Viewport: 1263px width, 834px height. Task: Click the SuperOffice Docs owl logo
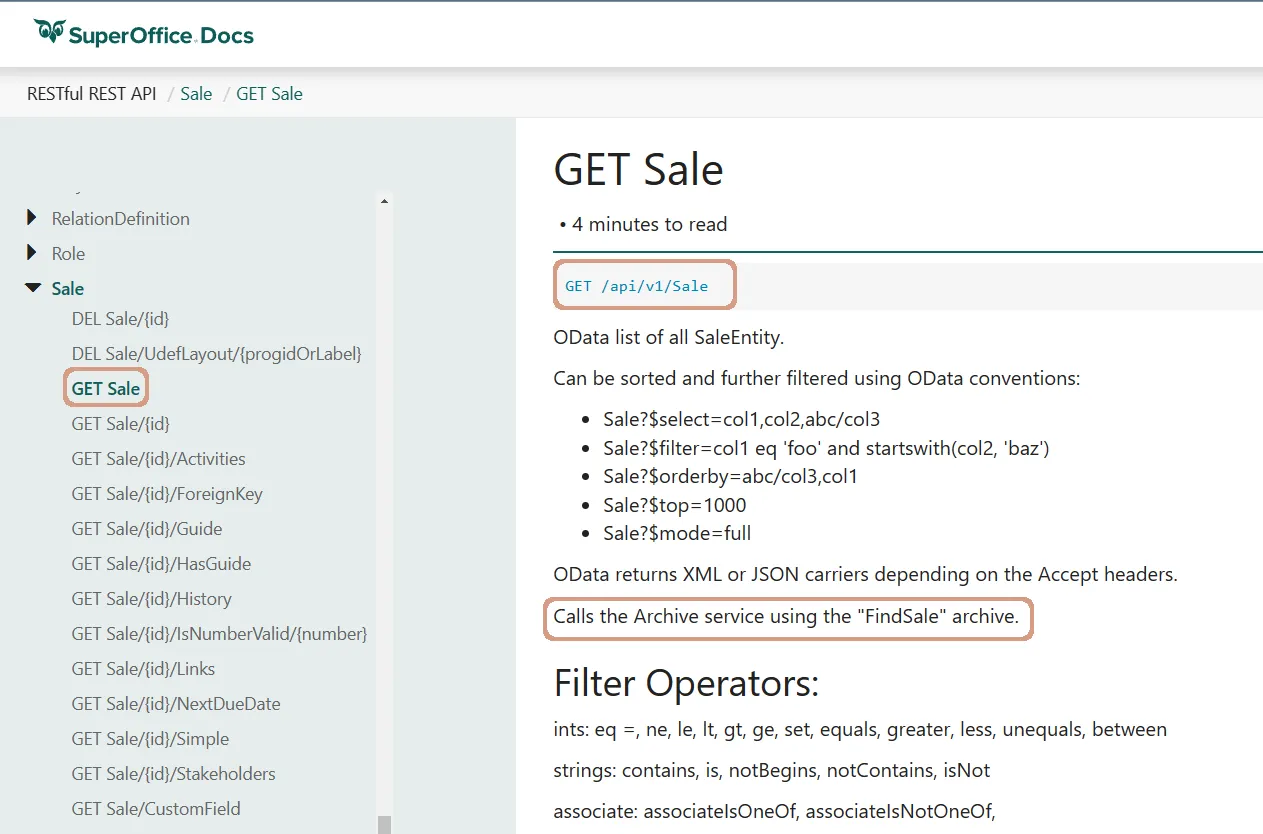50,32
